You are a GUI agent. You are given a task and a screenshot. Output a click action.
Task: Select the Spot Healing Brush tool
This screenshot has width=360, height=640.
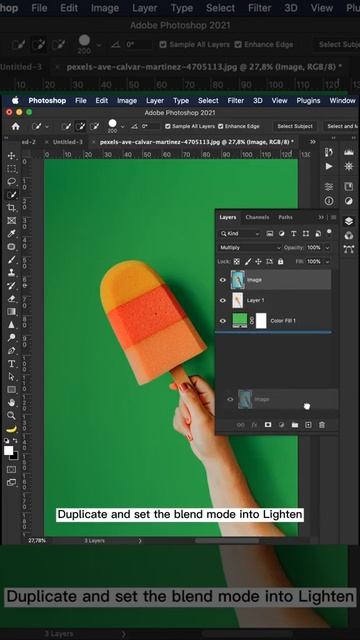[11, 247]
